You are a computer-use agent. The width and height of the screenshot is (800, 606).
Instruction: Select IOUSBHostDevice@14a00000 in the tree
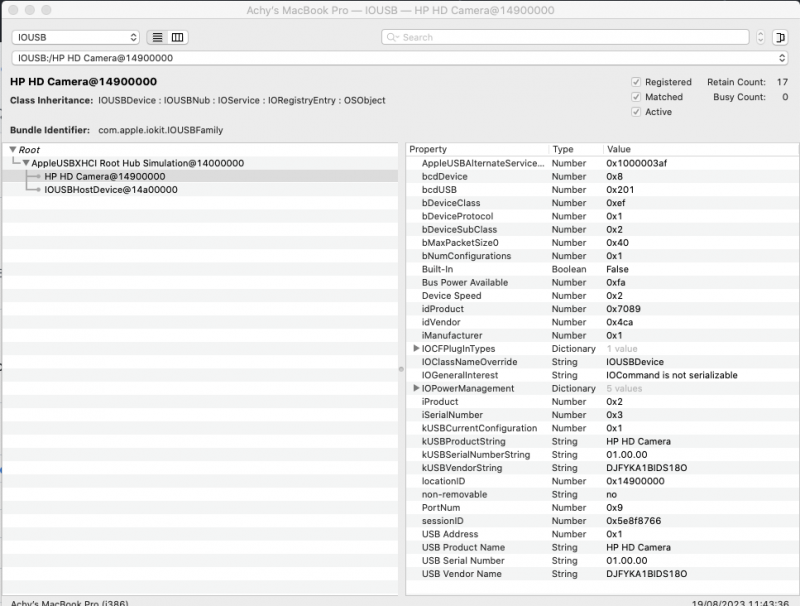(111, 189)
